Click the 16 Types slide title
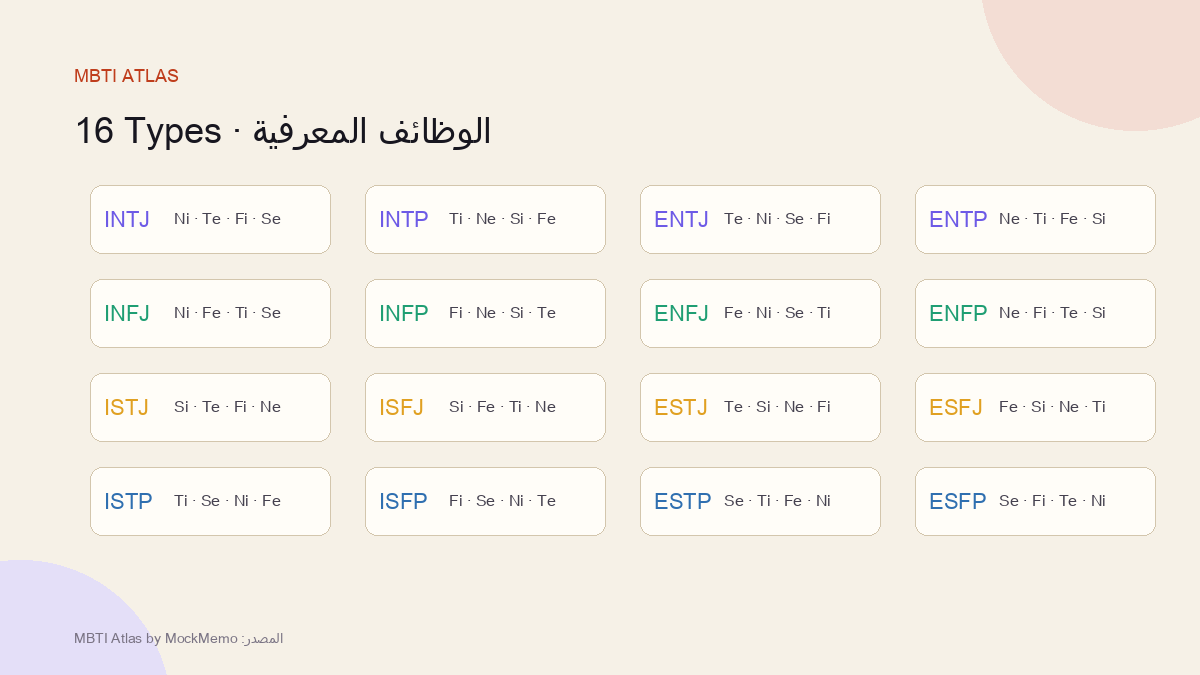 click(283, 131)
